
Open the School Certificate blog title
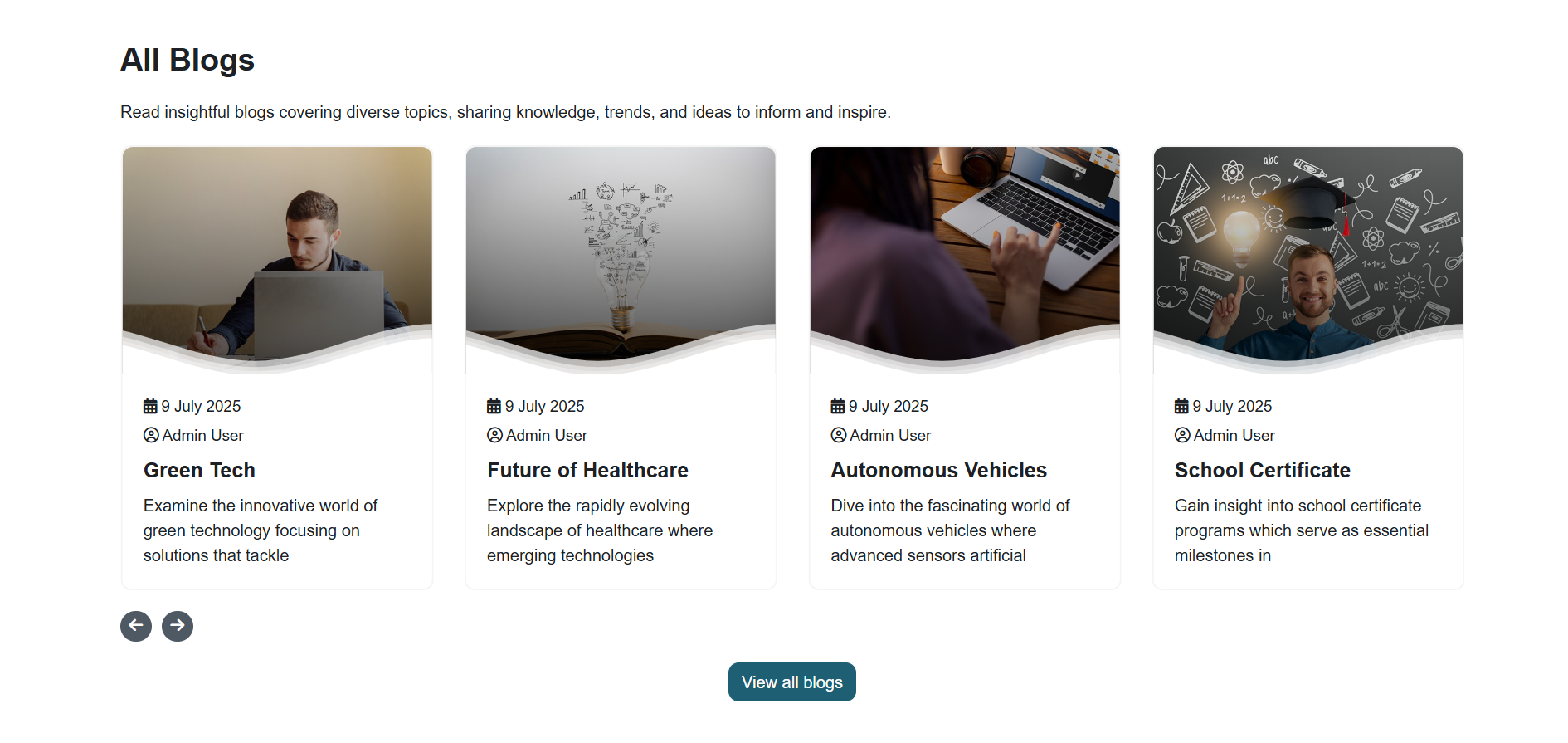point(1263,470)
